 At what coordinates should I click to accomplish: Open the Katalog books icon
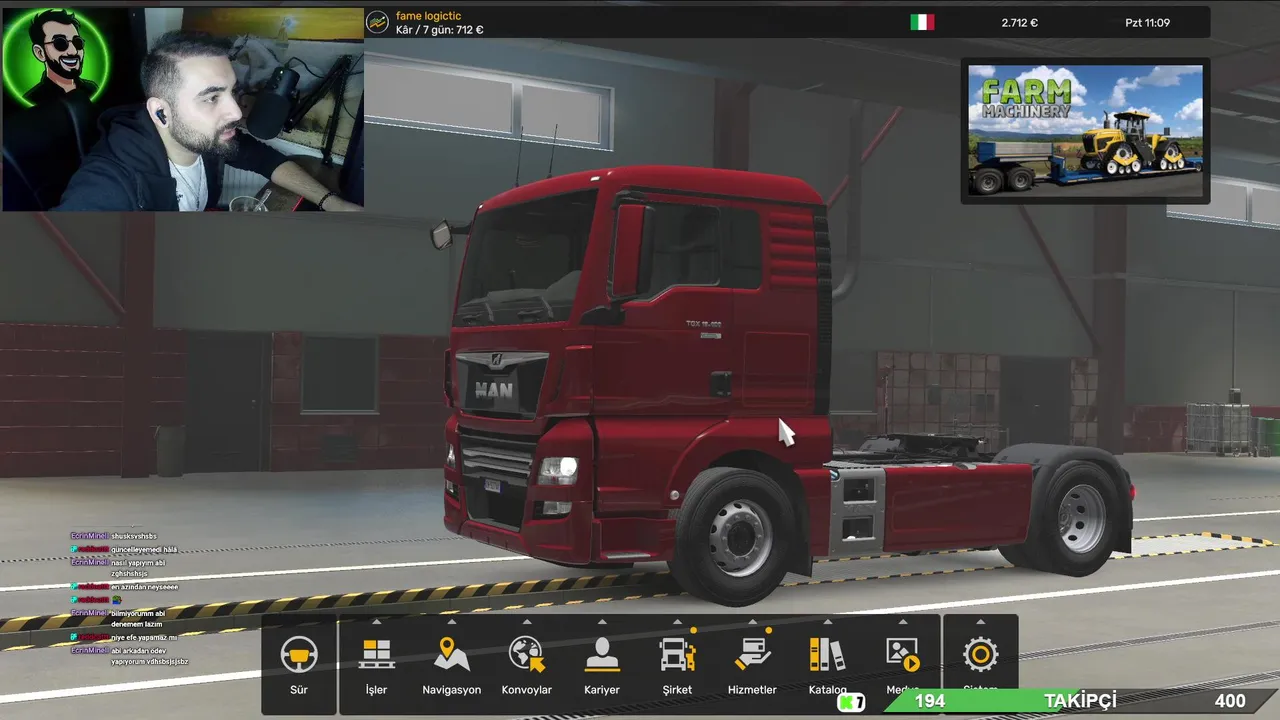pos(827,655)
